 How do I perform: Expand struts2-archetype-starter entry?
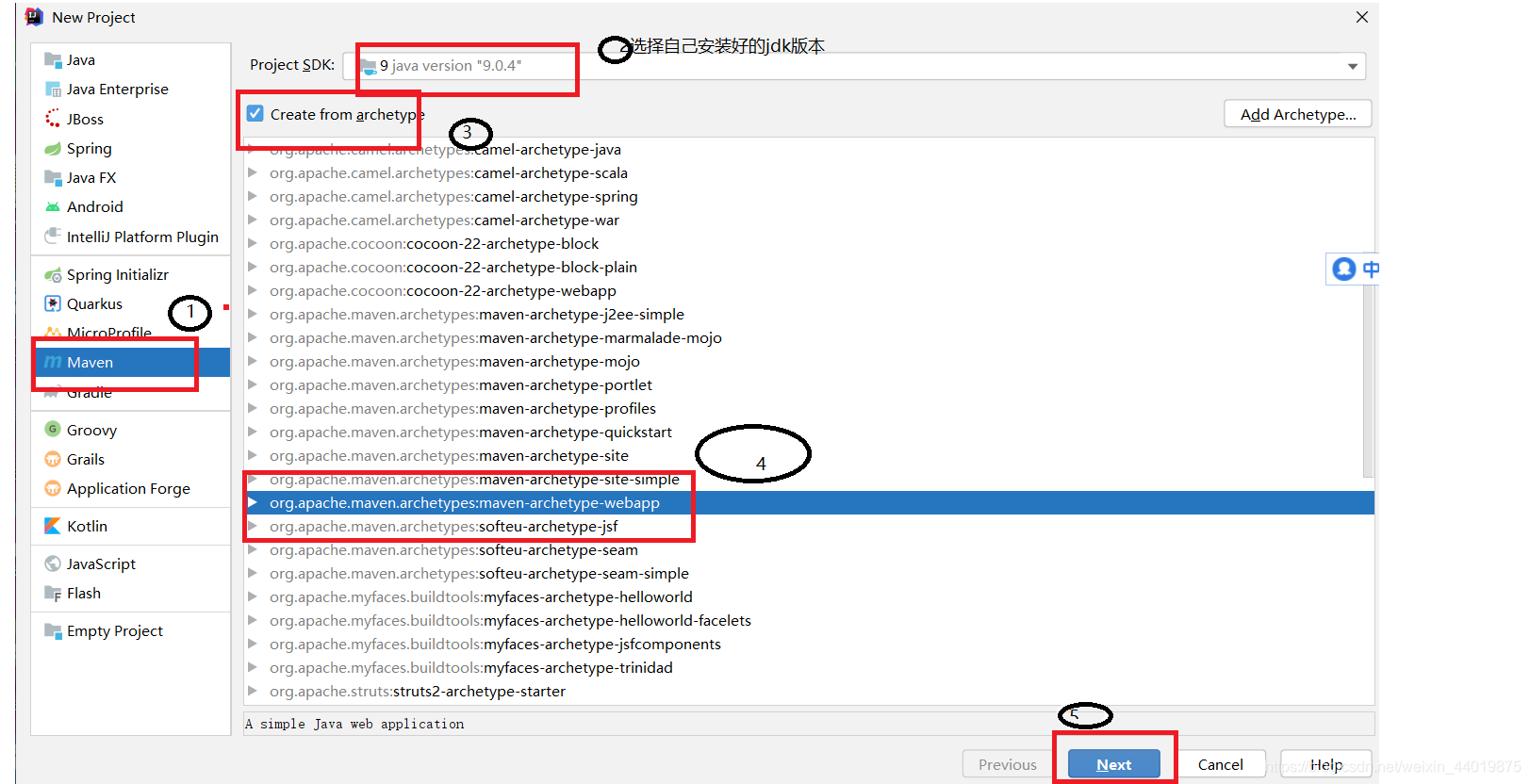(253, 691)
